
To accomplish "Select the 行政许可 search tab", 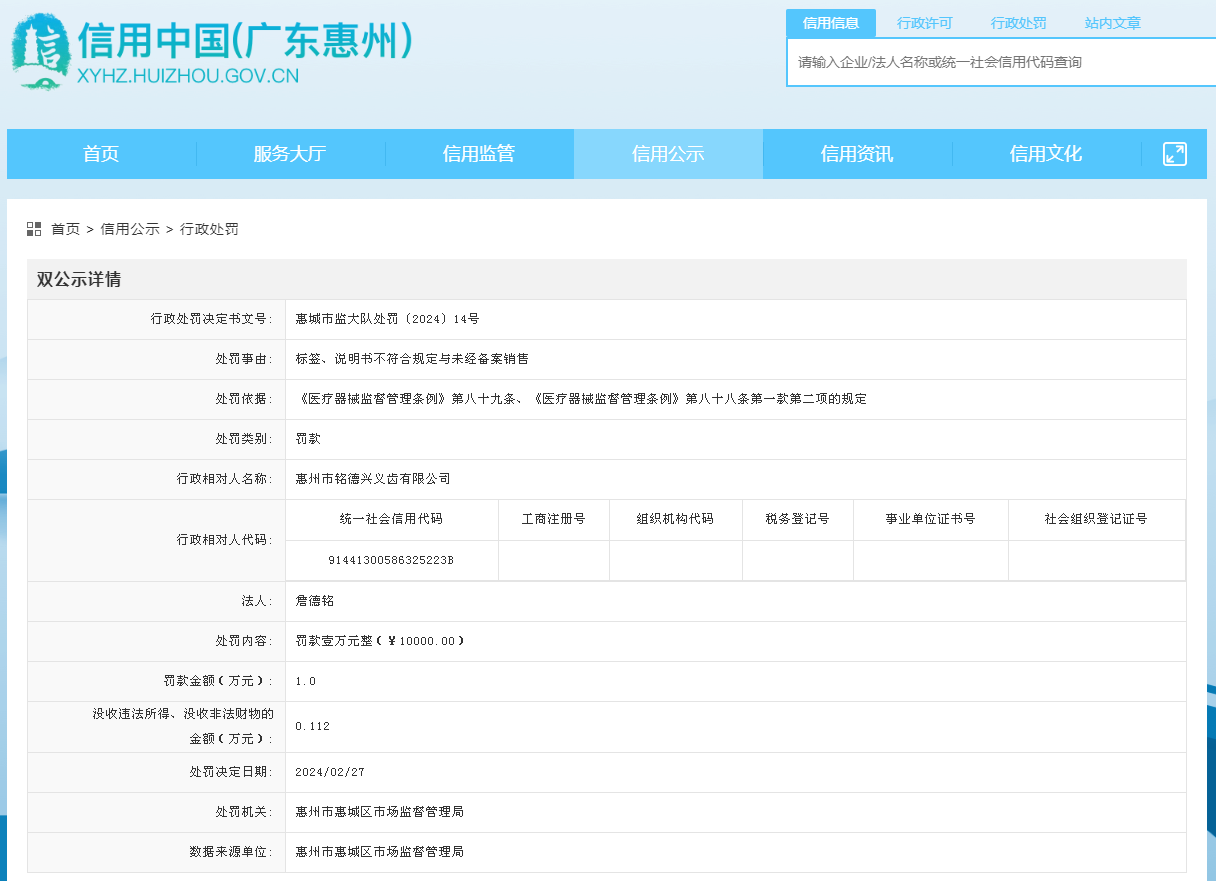I will (925, 23).
